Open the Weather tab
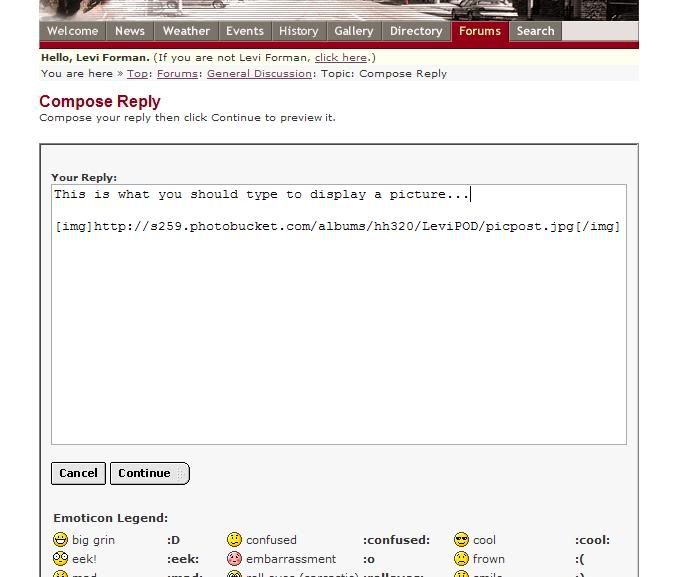The image size is (694, 577). click(186, 31)
